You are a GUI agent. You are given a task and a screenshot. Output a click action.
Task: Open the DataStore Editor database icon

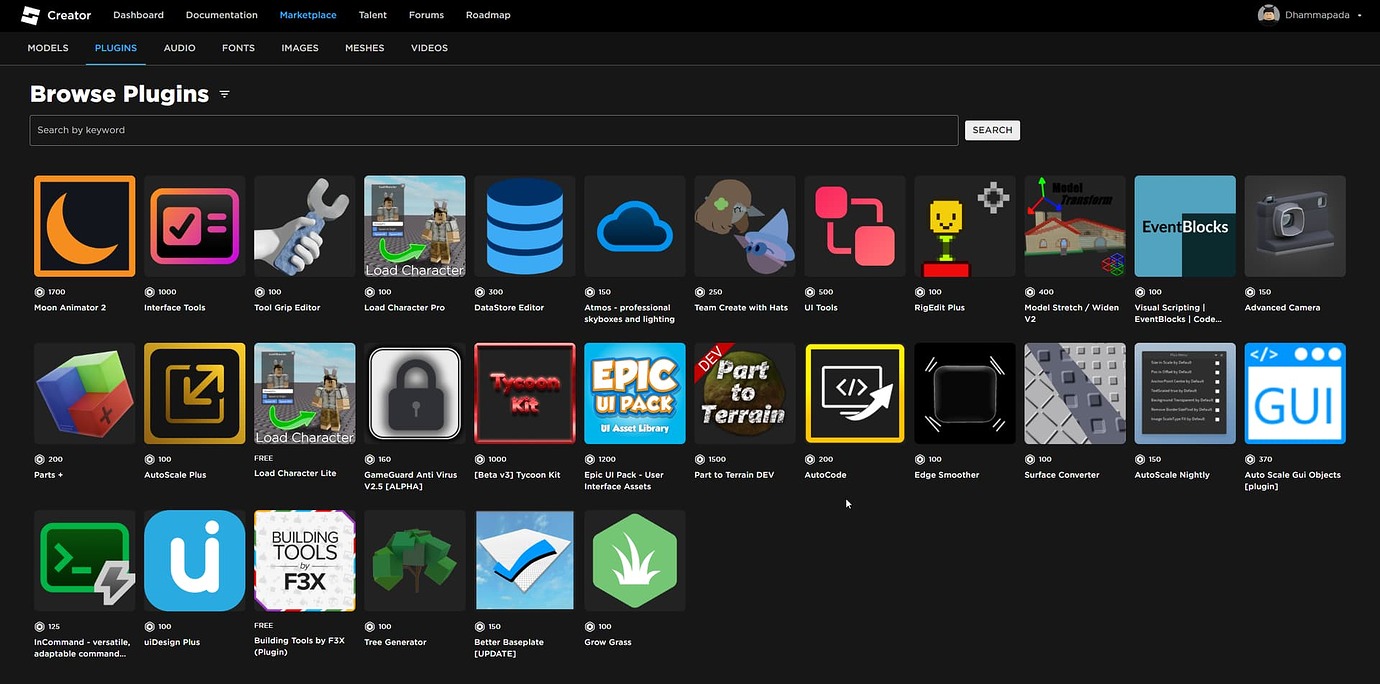pyautogui.click(x=525, y=226)
